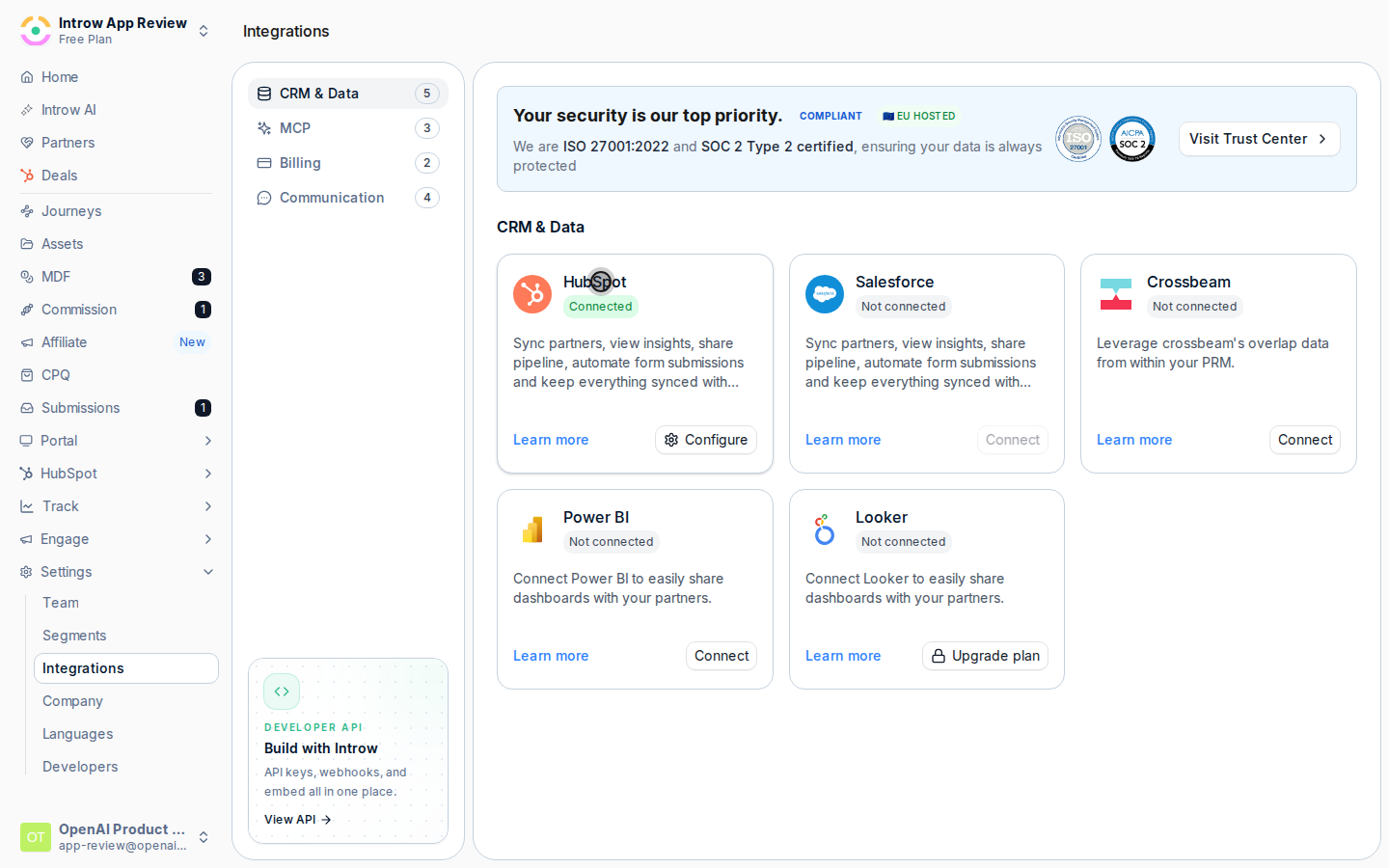Expand the Track menu chevron
This screenshot has width=1389, height=868.
[x=208, y=506]
